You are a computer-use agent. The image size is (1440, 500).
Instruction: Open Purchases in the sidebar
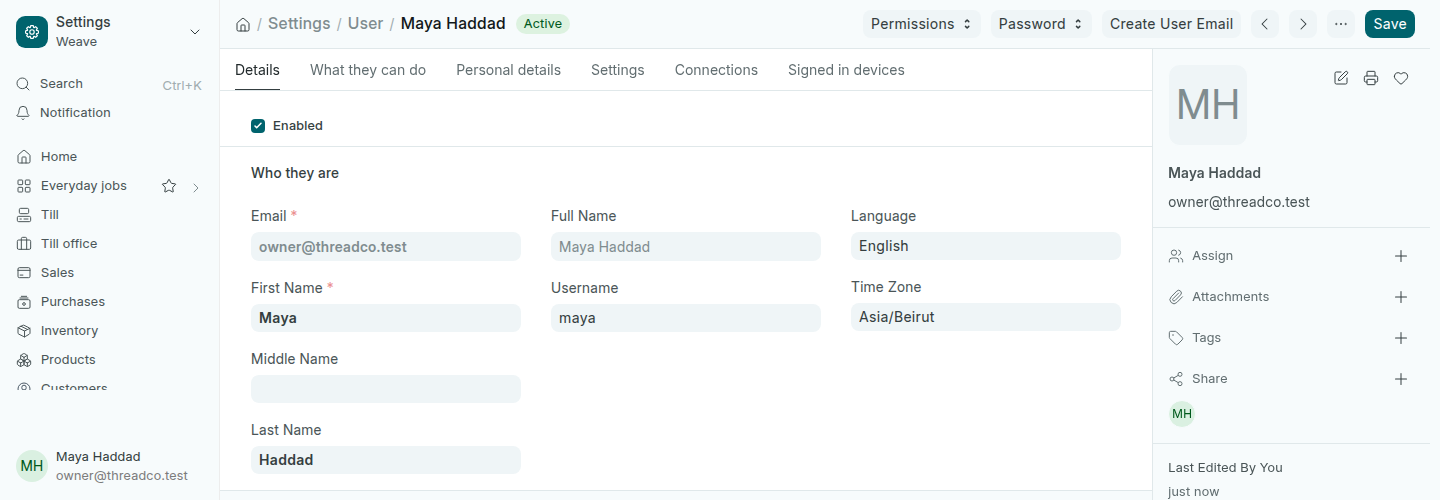[x=109, y=302]
